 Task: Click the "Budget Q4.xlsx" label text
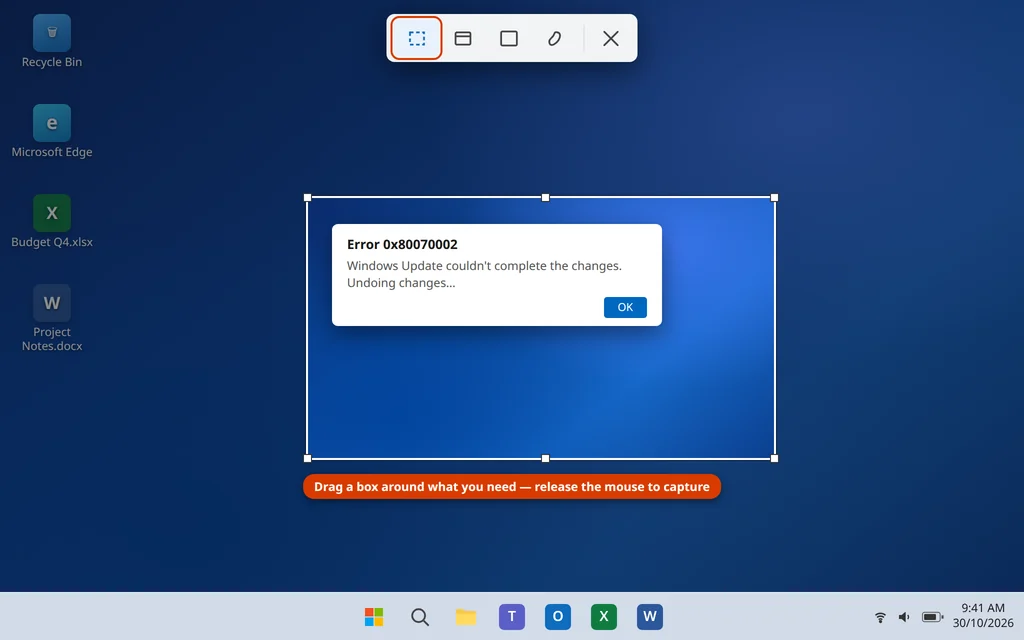[52, 242]
